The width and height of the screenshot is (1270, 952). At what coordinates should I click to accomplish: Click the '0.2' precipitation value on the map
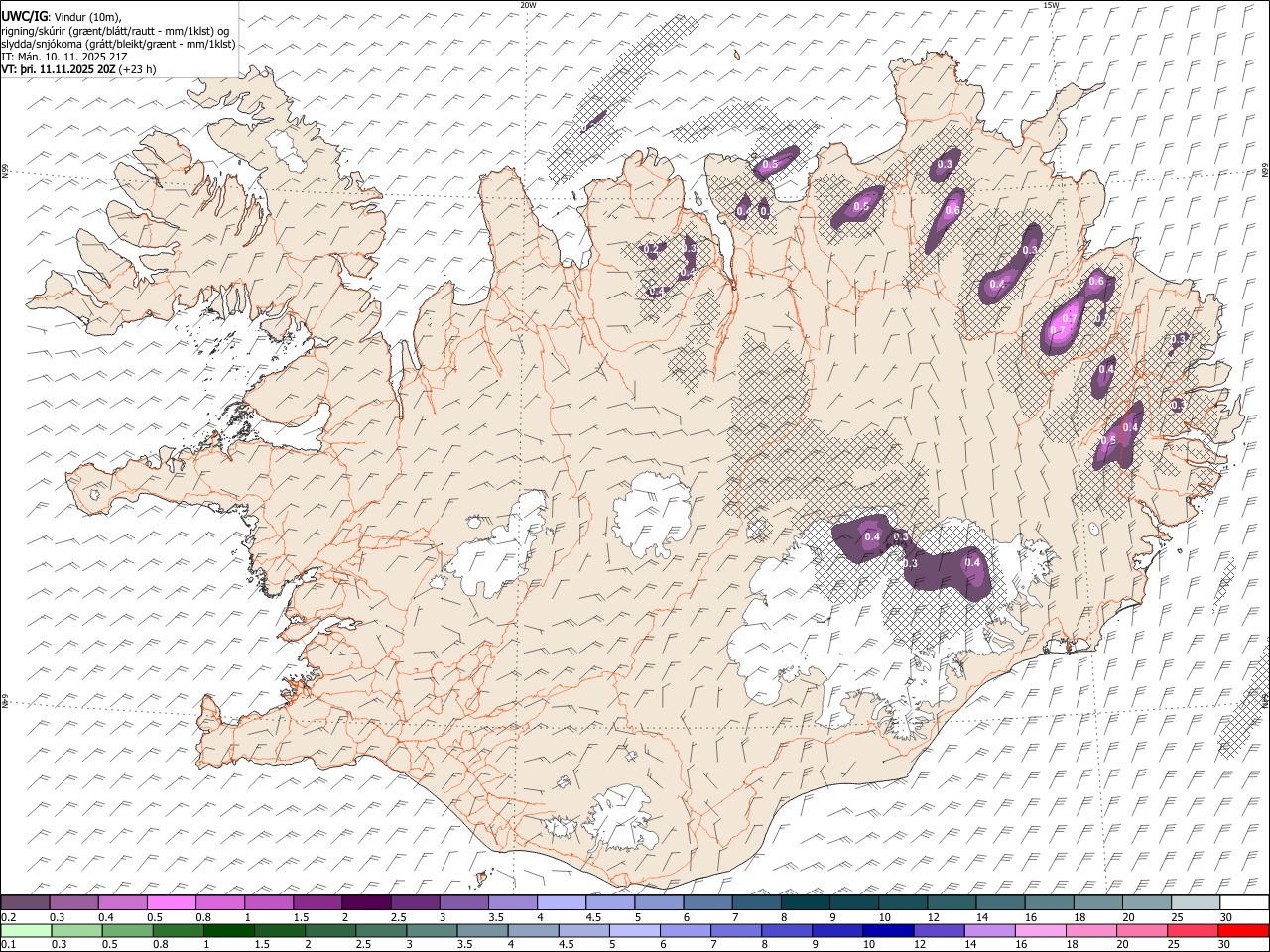652,249
